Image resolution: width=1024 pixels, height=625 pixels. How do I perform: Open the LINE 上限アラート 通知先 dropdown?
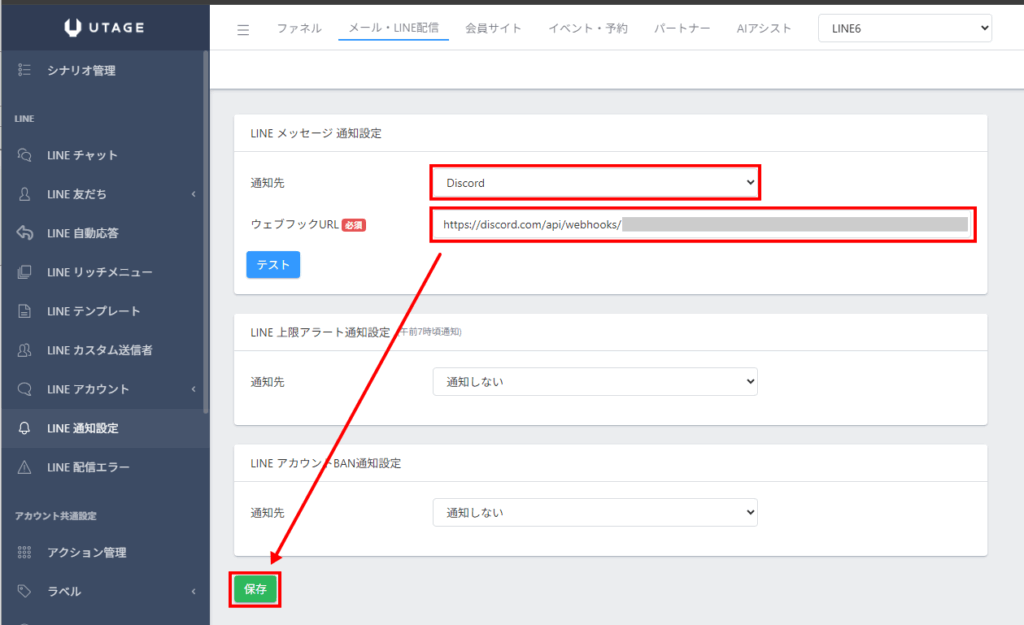[595, 382]
